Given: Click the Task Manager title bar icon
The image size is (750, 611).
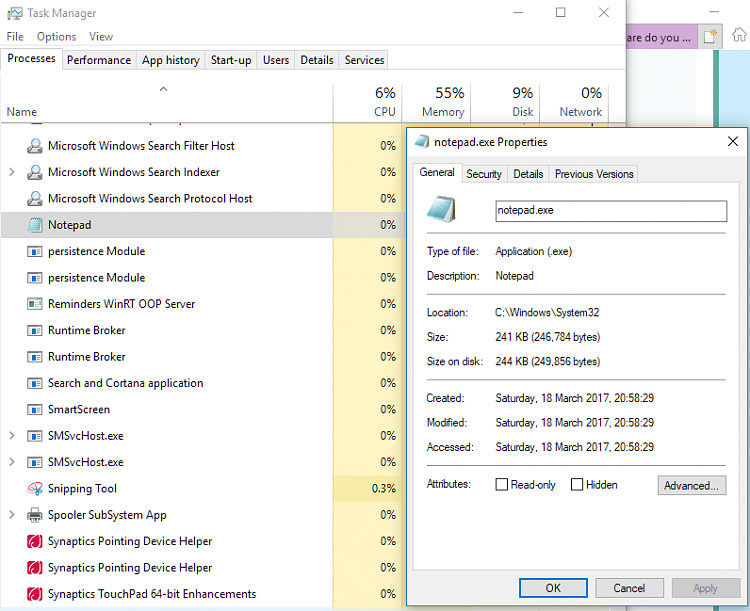Looking at the screenshot, I should pos(14,13).
